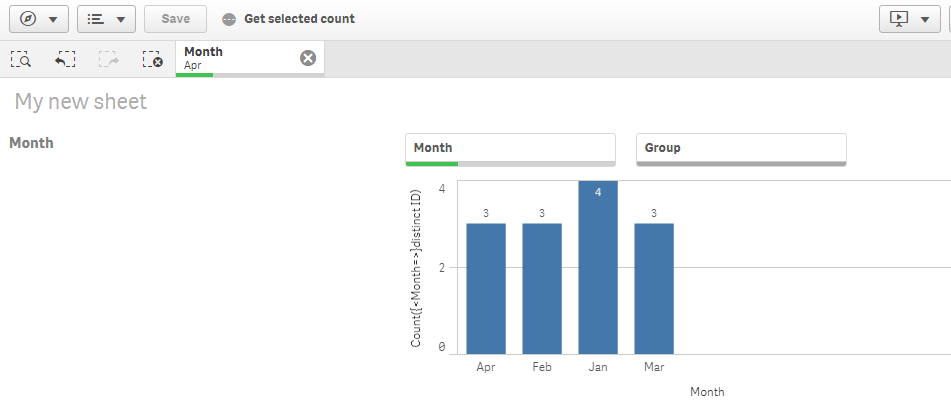
Task: Click the disabled Save button
Action: (x=175, y=19)
